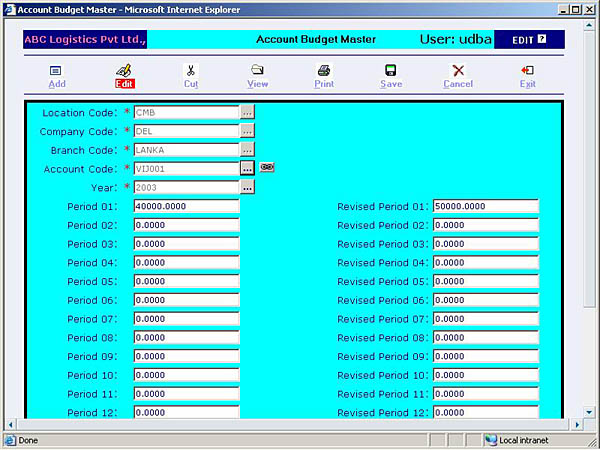Click the Period 01 input field
The height and width of the screenshot is (450, 600).
pos(186,206)
